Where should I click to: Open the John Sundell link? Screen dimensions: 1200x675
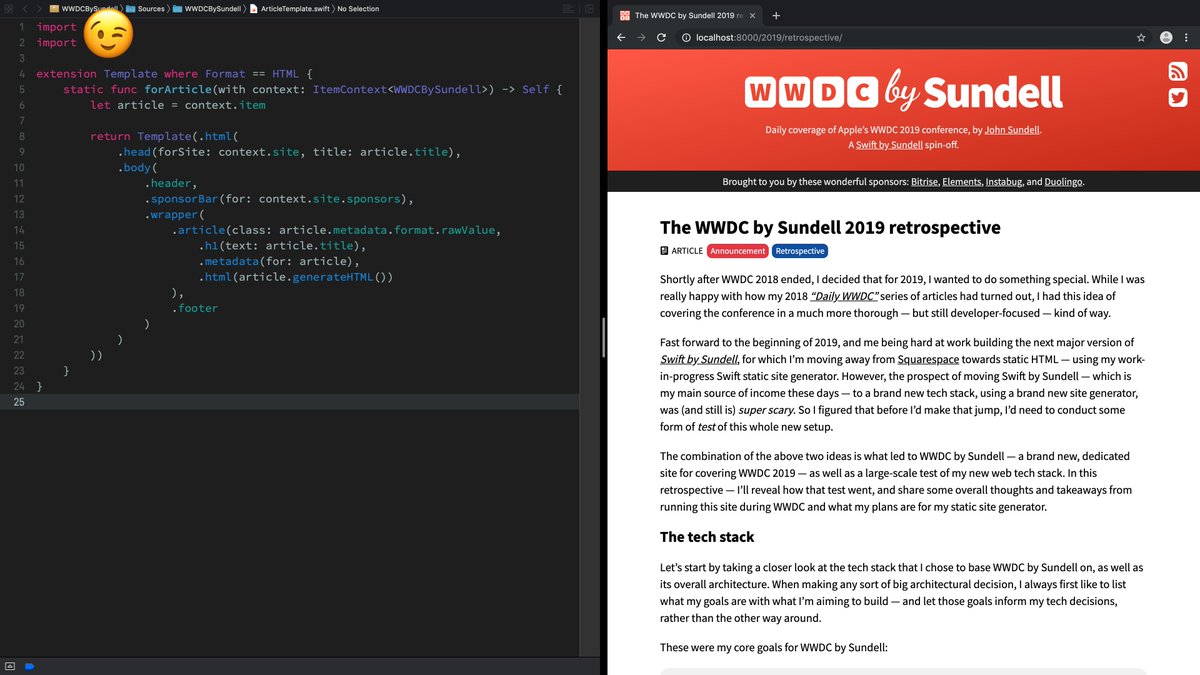click(1012, 130)
